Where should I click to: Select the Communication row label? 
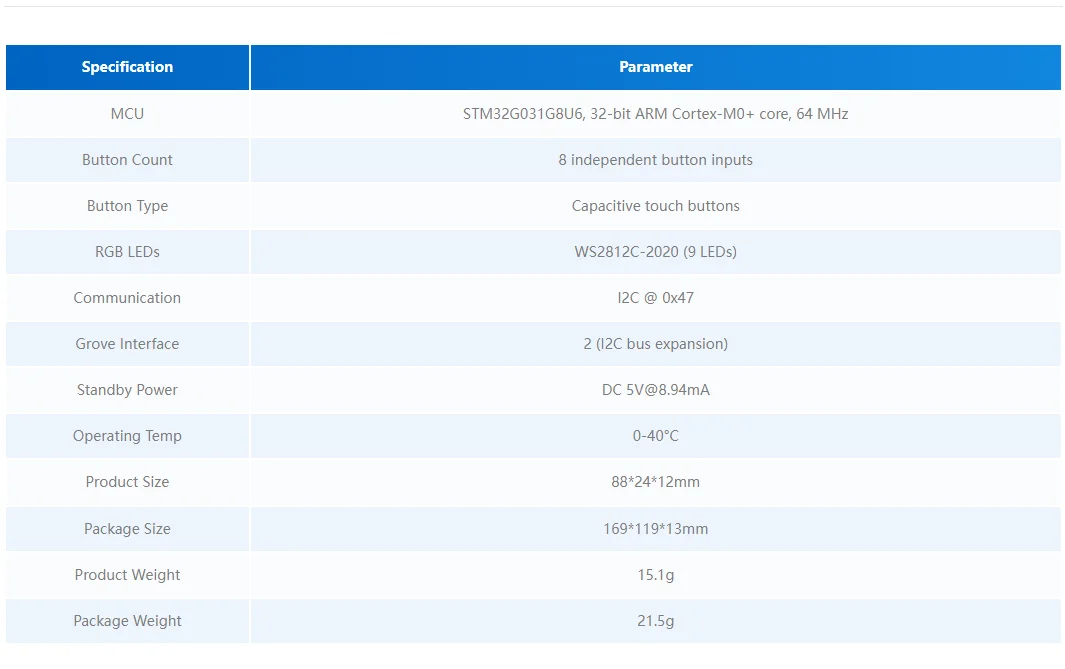(127, 298)
